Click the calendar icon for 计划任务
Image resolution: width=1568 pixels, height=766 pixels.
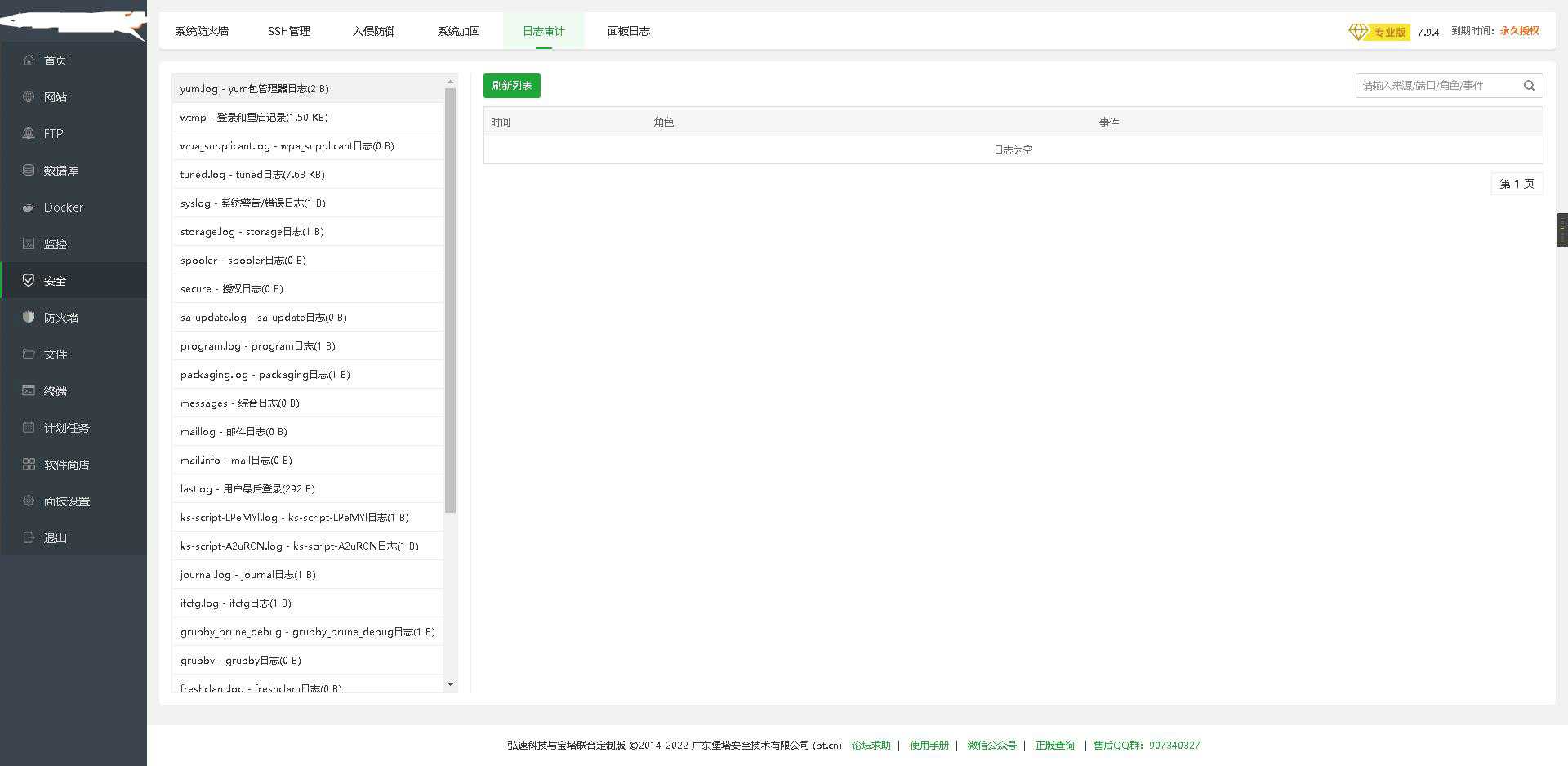29,427
